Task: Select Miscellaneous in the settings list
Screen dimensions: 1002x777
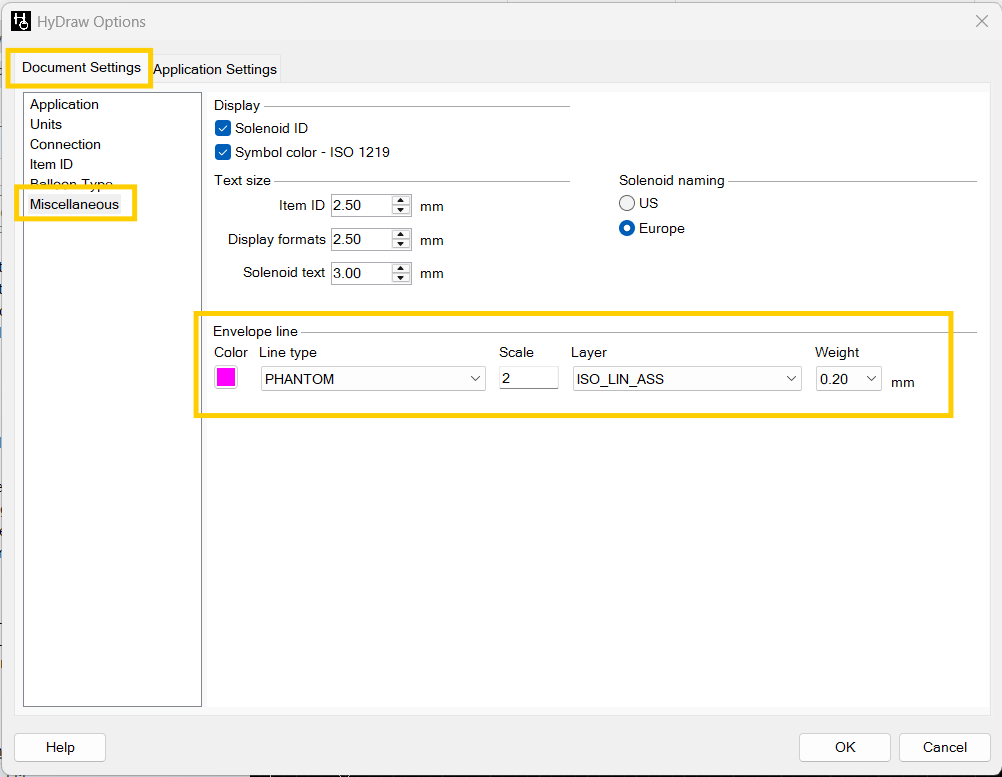Action: (x=74, y=204)
